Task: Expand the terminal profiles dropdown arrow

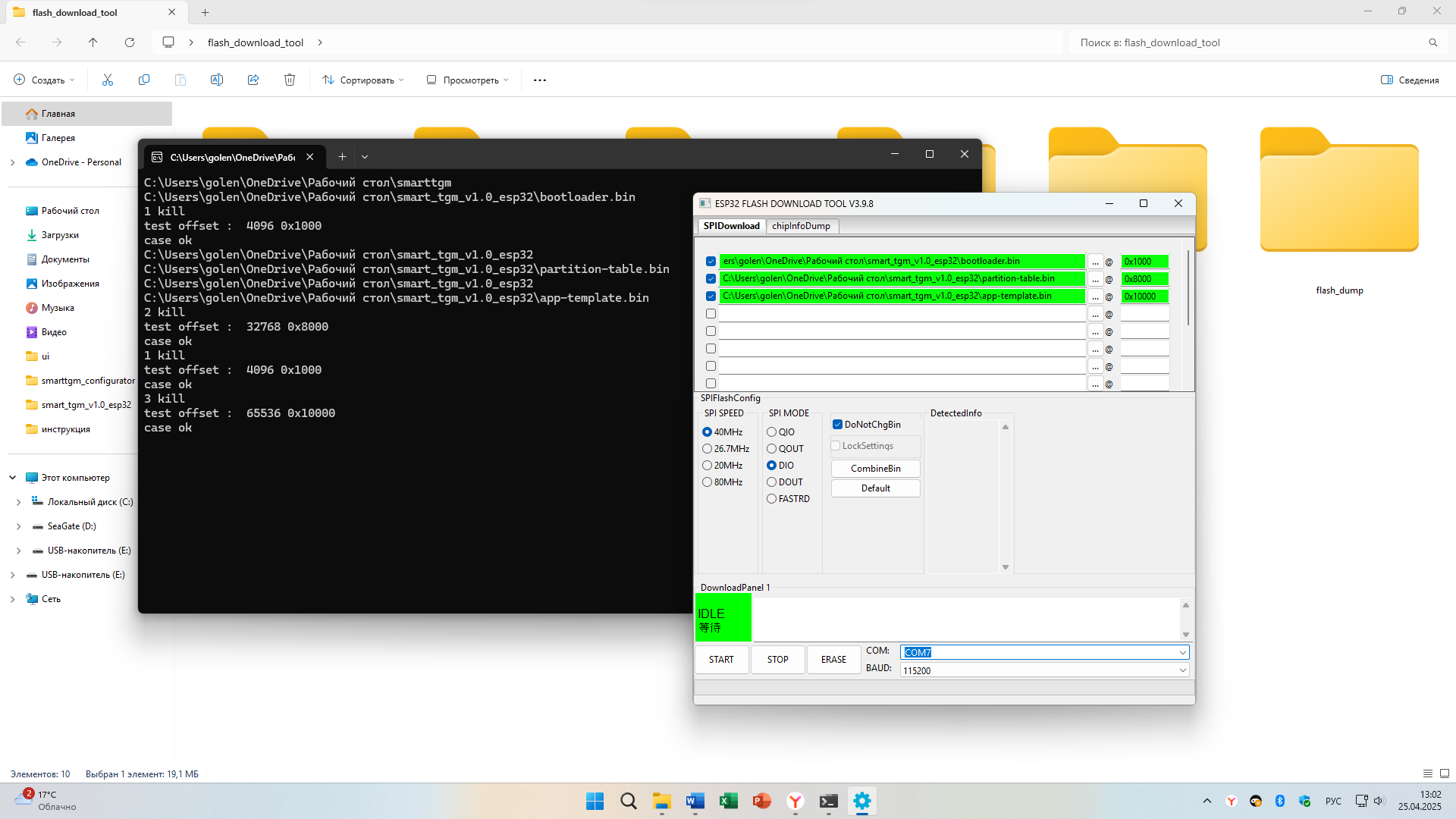Action: 365,157
